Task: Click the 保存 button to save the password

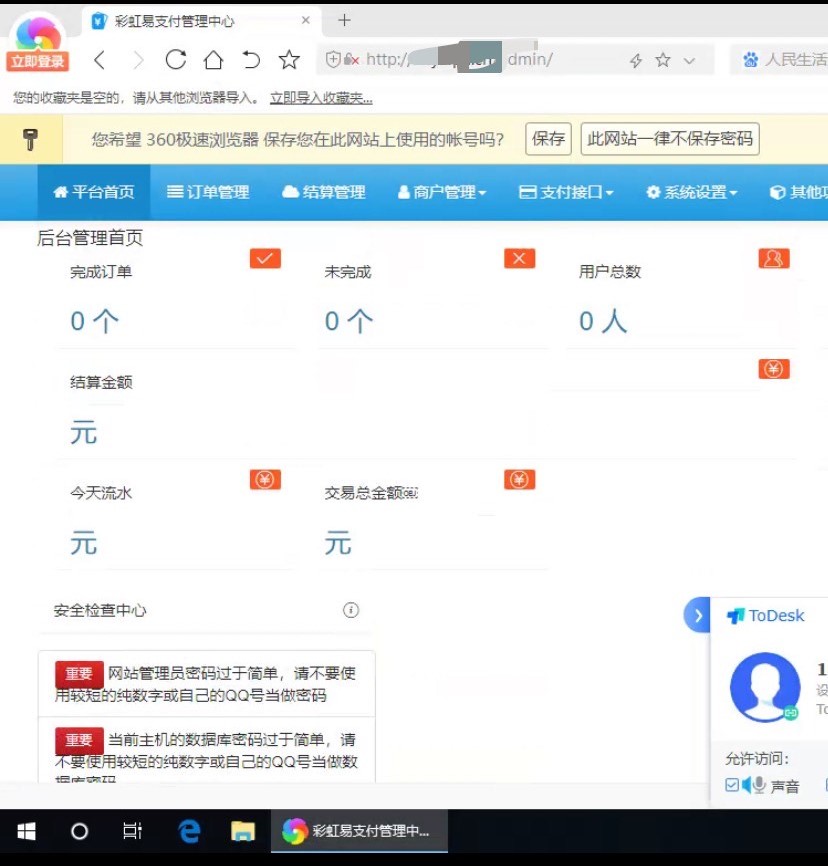Action: coord(547,139)
